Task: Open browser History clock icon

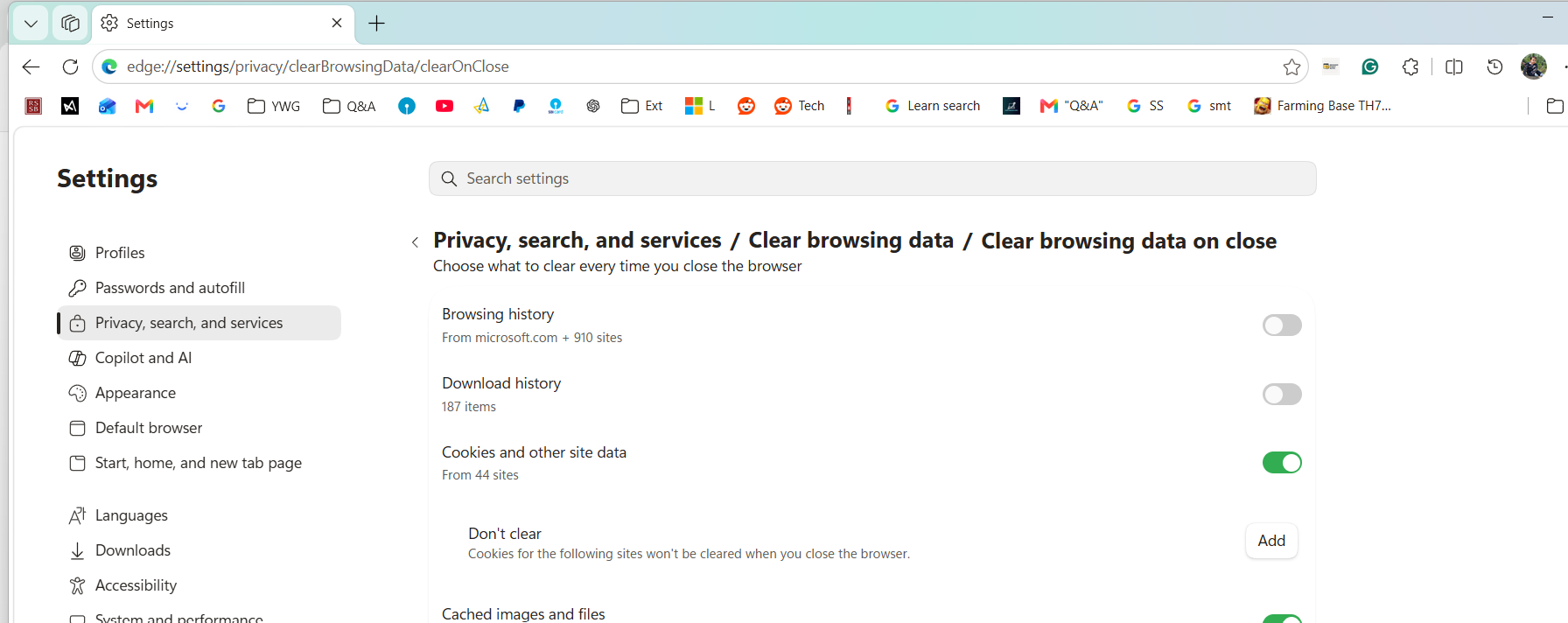Action: pyautogui.click(x=1494, y=66)
